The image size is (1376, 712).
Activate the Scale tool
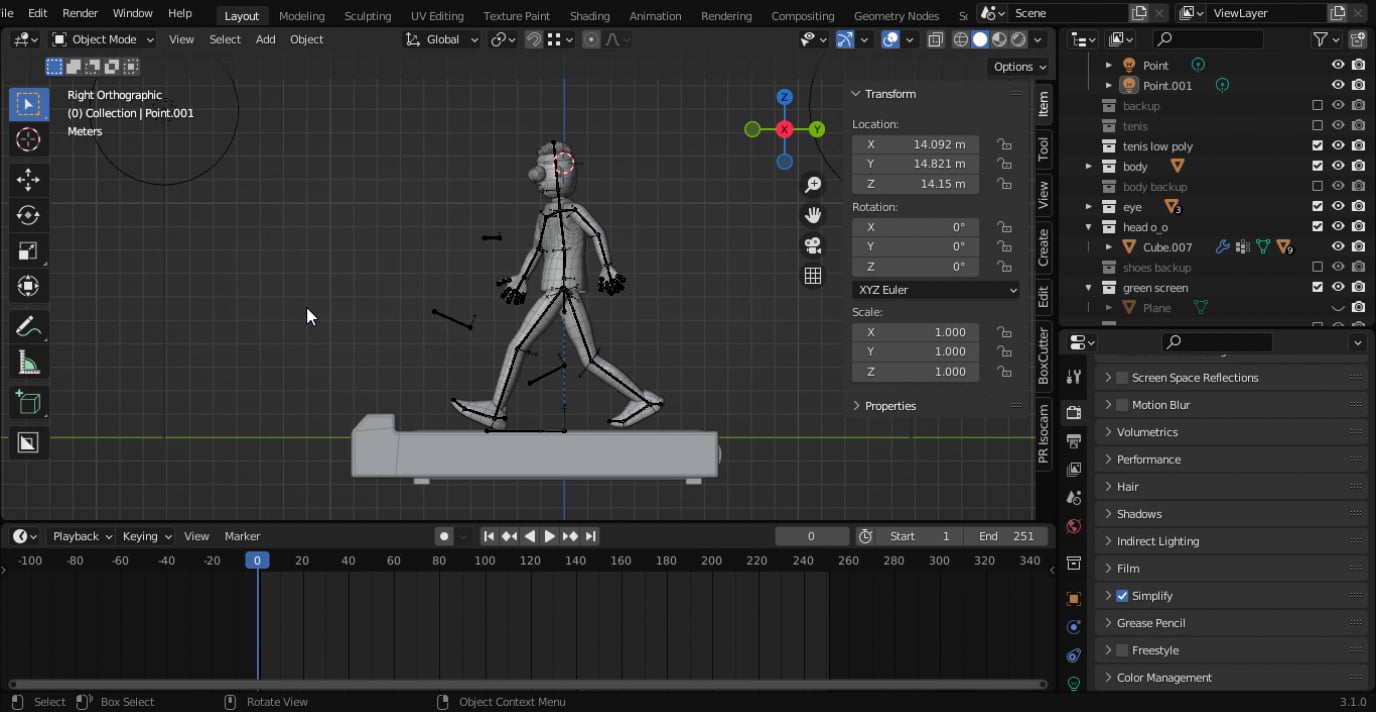pos(28,251)
